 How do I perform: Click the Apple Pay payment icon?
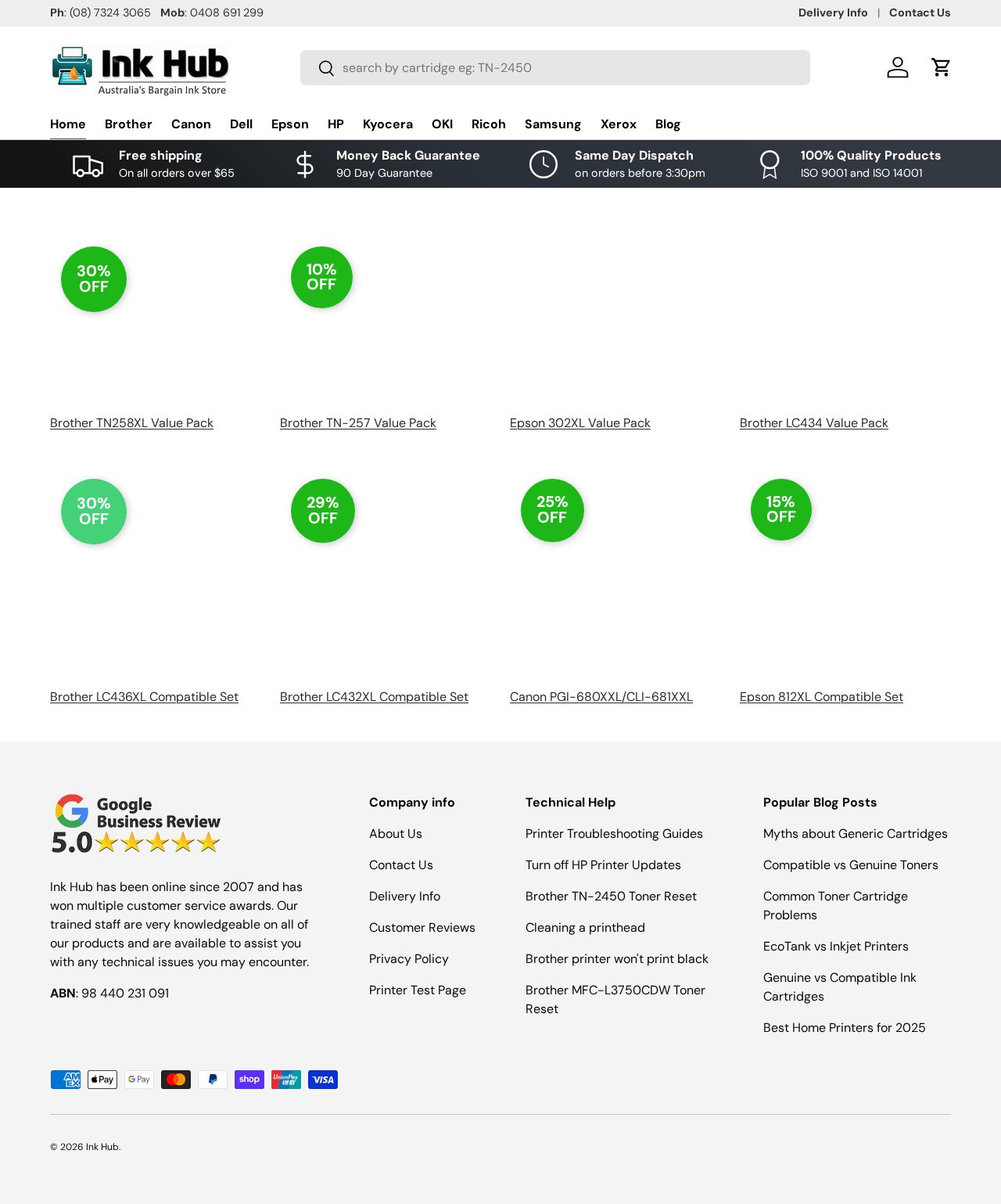tap(102, 1080)
